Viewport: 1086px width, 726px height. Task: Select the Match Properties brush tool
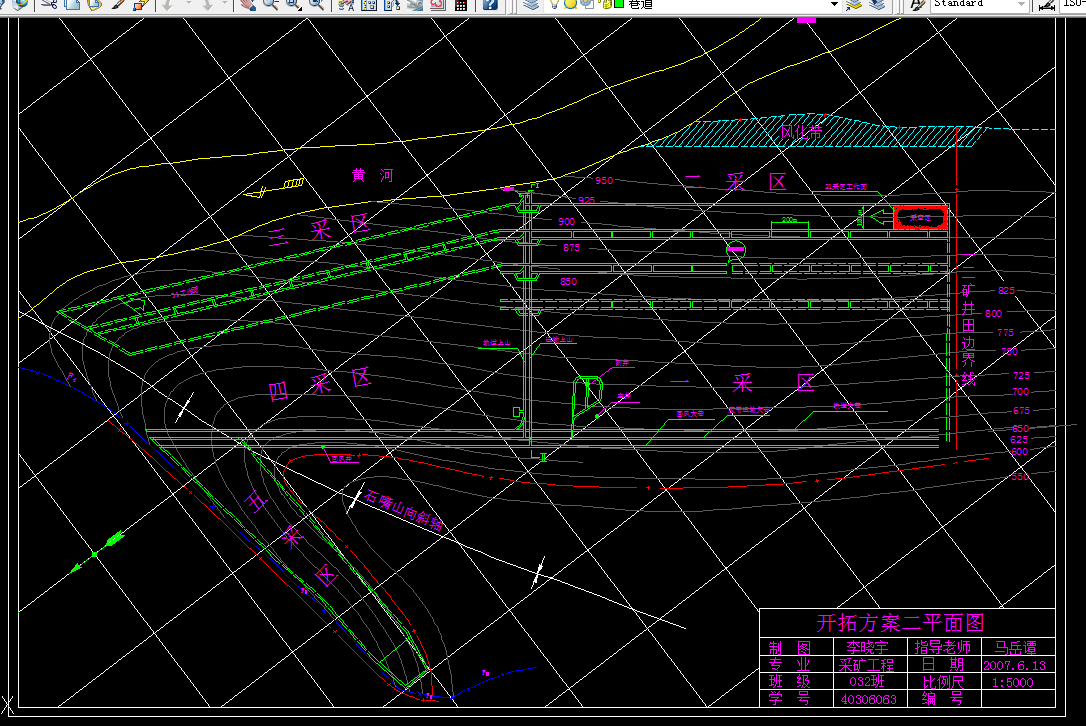[118, 4]
